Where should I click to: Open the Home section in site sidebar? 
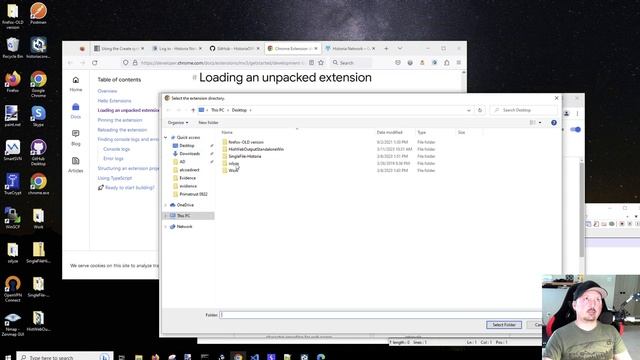tap(76, 84)
